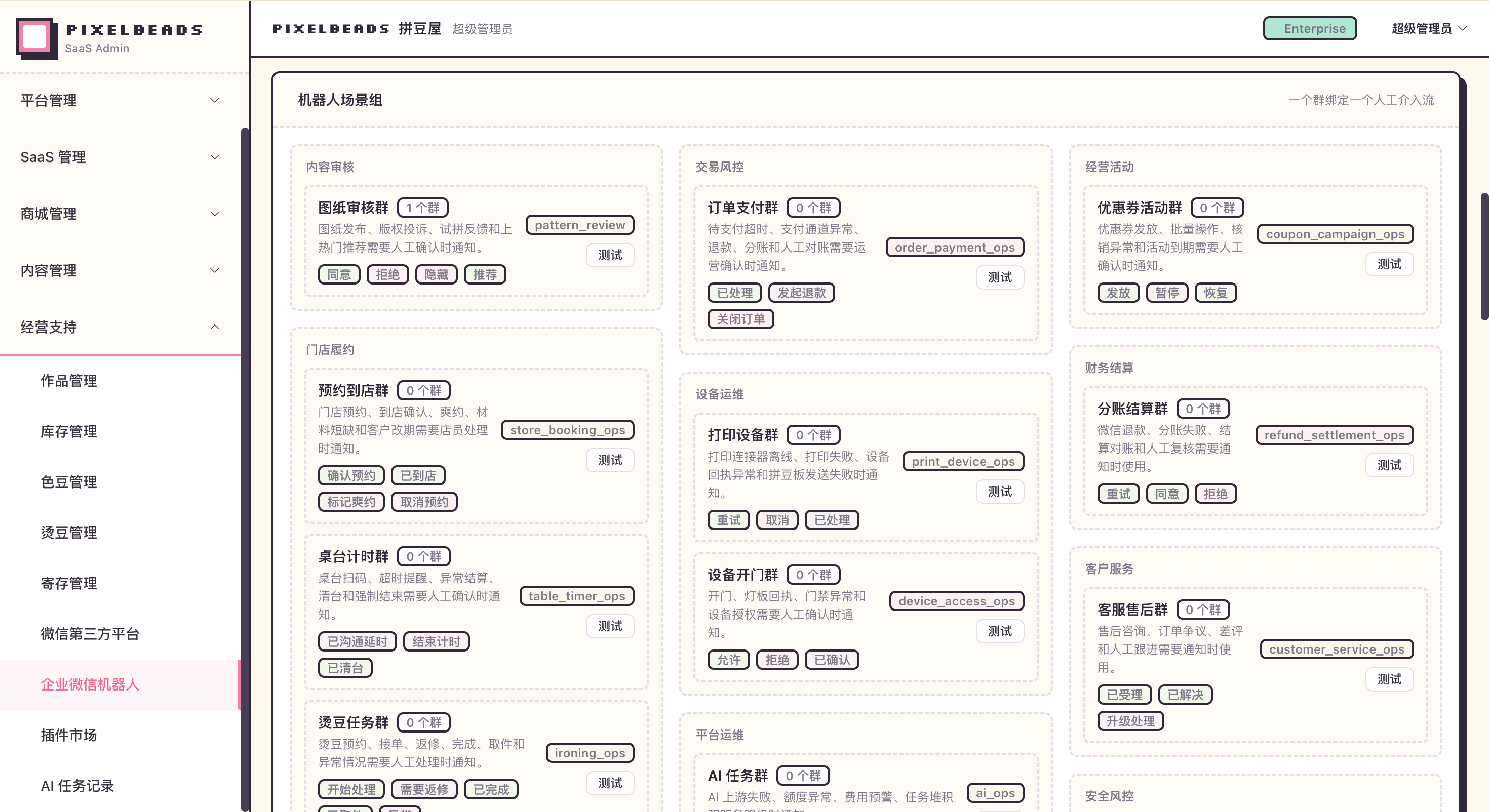Click the sidebar vertical scrollbar
Screen dimensions: 1489x812
click(x=245, y=469)
